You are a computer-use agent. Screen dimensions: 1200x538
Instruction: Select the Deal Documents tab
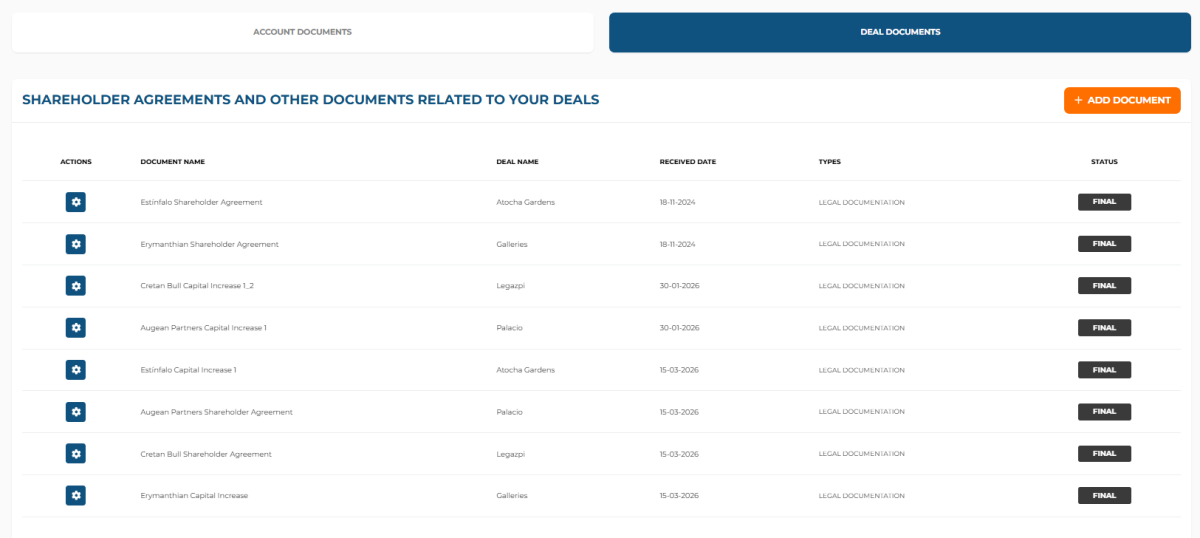(899, 32)
